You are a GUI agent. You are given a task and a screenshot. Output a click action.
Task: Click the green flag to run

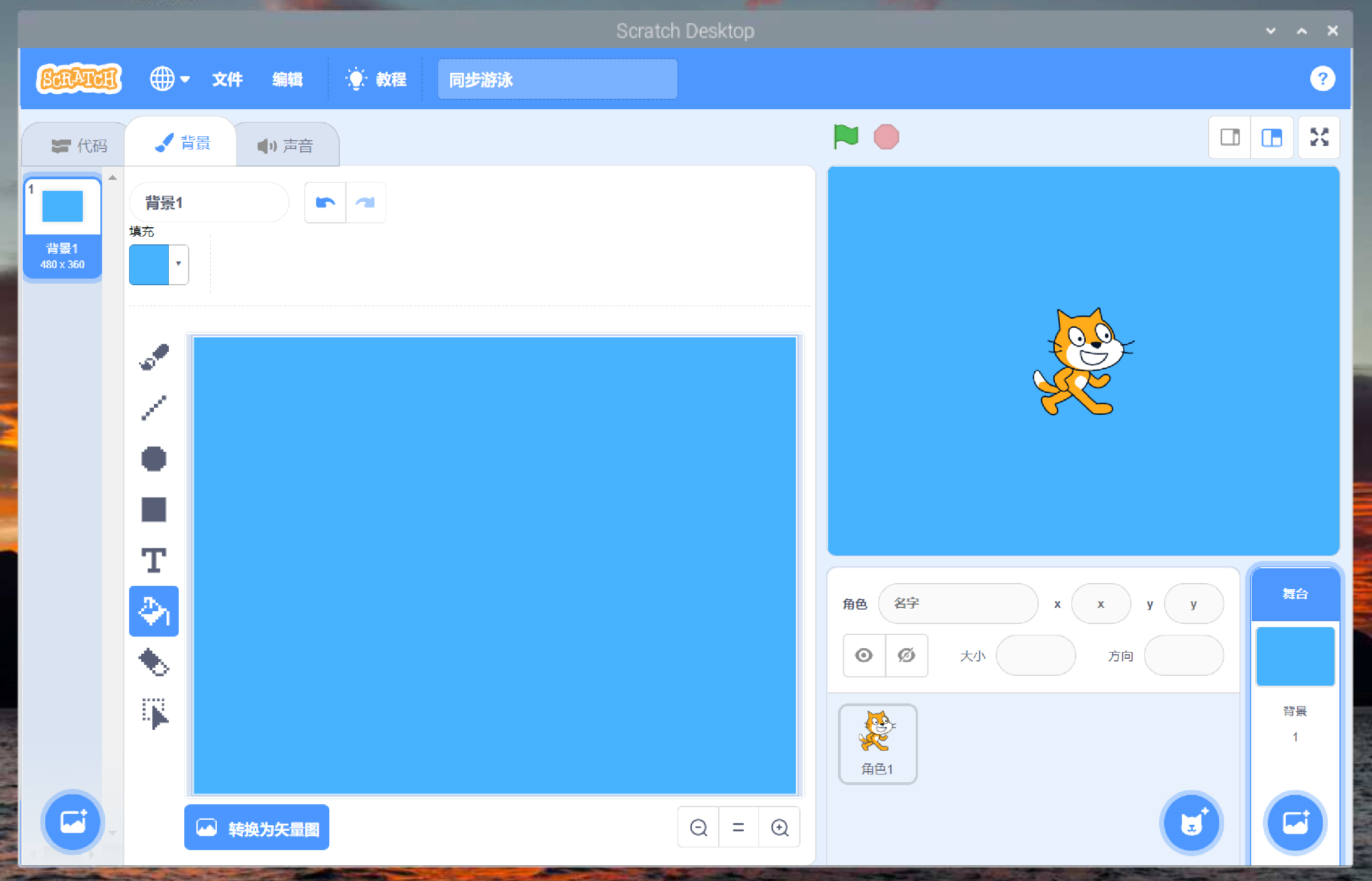[845, 137]
